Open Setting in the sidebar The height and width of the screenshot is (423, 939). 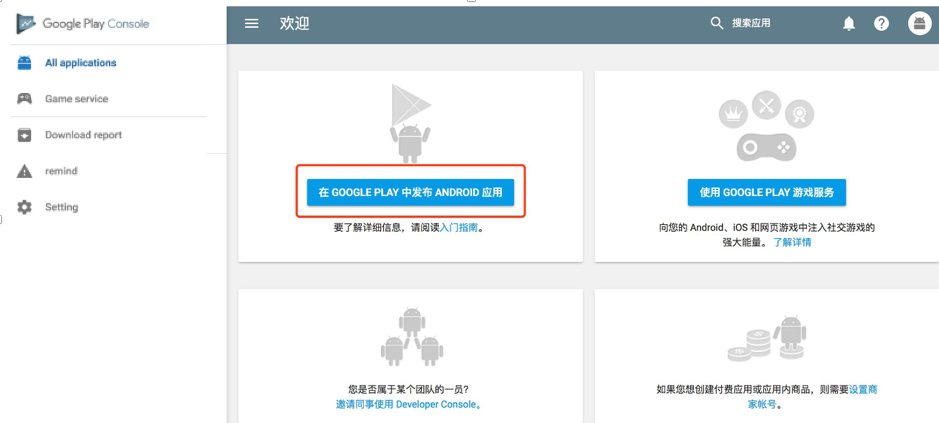point(62,207)
